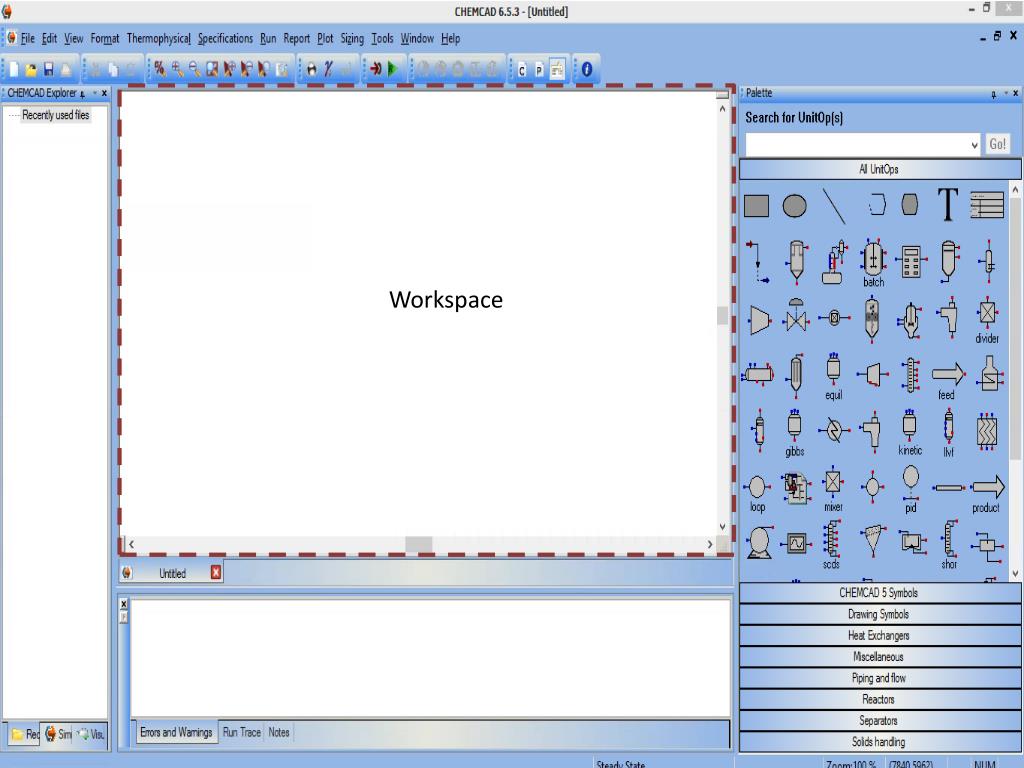Screen dimensions: 1024x768
Task: Open the Simulation tab in Explorer pane
Action: click(x=58, y=734)
